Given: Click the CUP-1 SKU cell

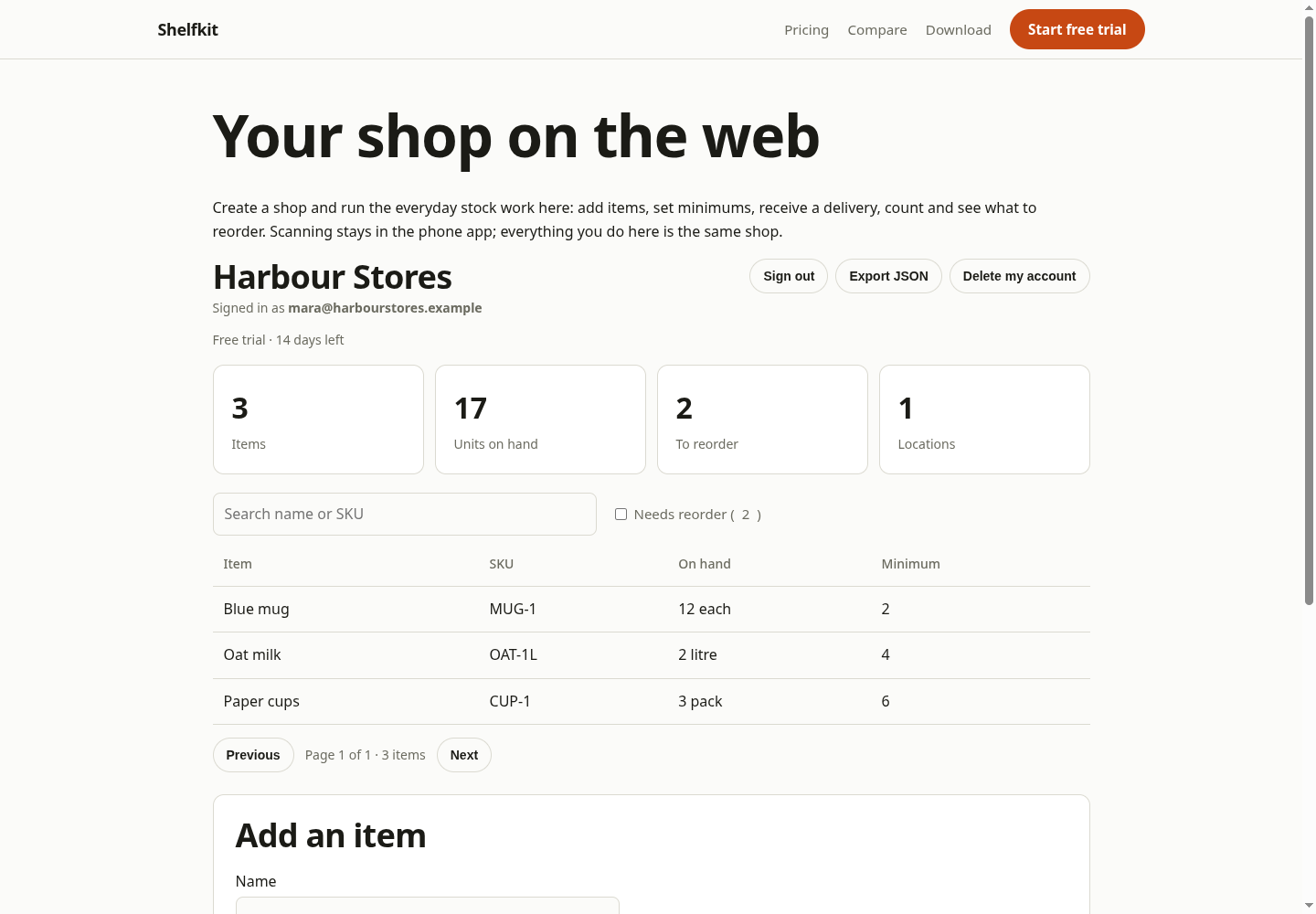Looking at the screenshot, I should tap(510, 701).
